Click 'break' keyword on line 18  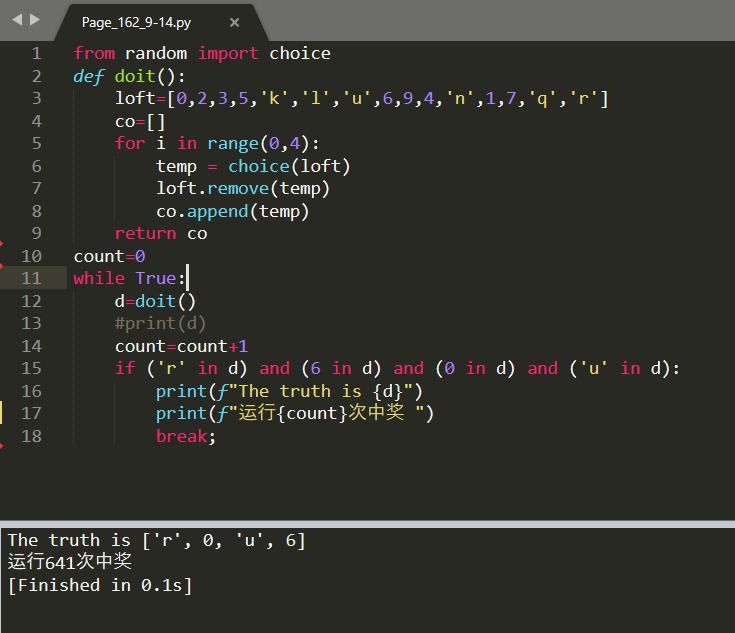tap(181, 436)
